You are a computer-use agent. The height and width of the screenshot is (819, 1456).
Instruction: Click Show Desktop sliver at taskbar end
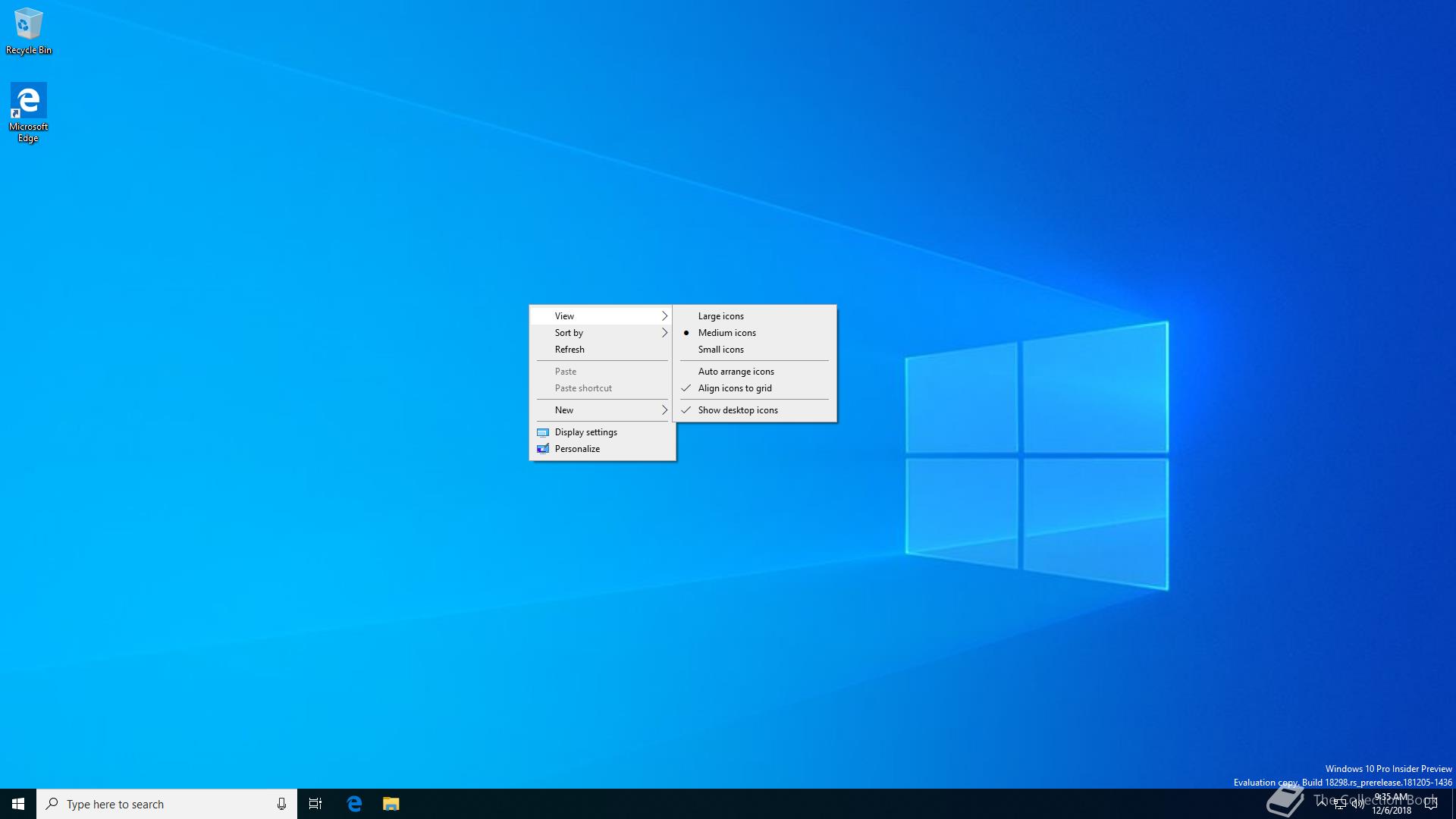coord(1453,804)
